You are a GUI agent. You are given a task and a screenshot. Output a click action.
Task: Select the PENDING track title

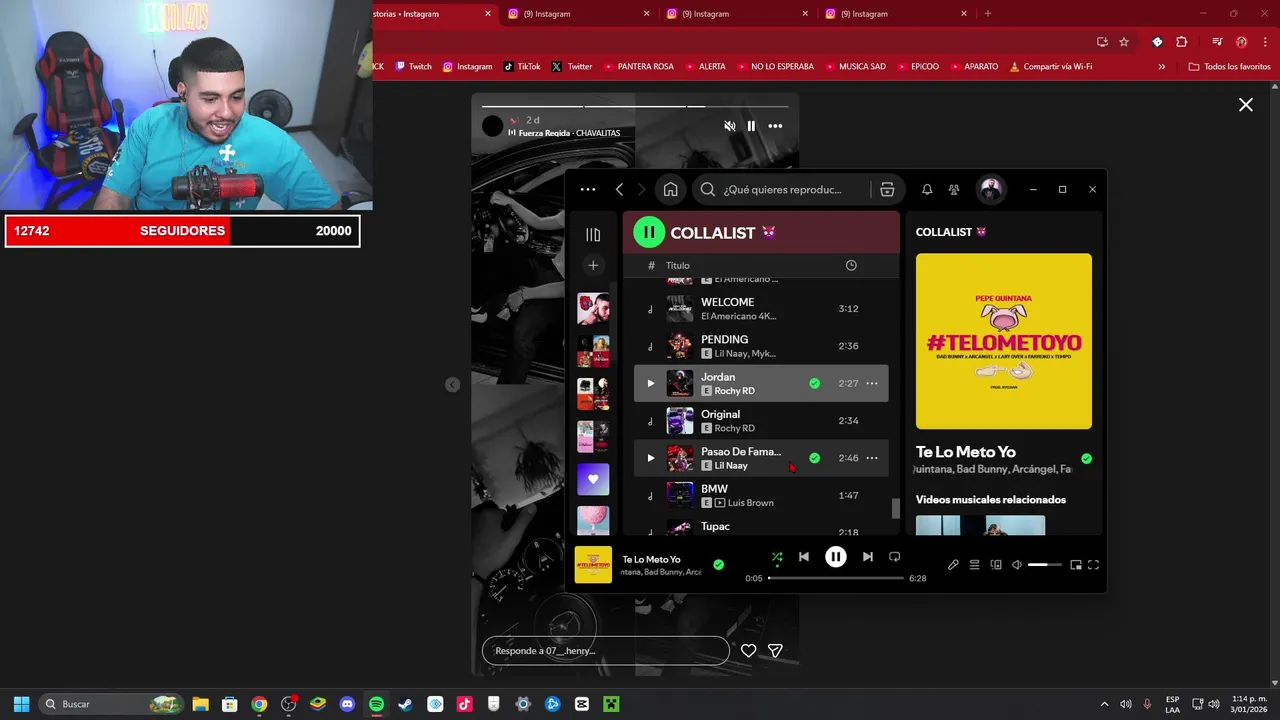coord(724,339)
